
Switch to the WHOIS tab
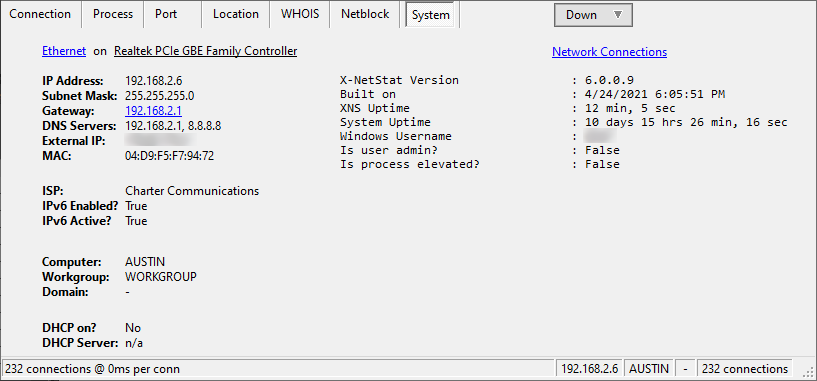coord(300,14)
